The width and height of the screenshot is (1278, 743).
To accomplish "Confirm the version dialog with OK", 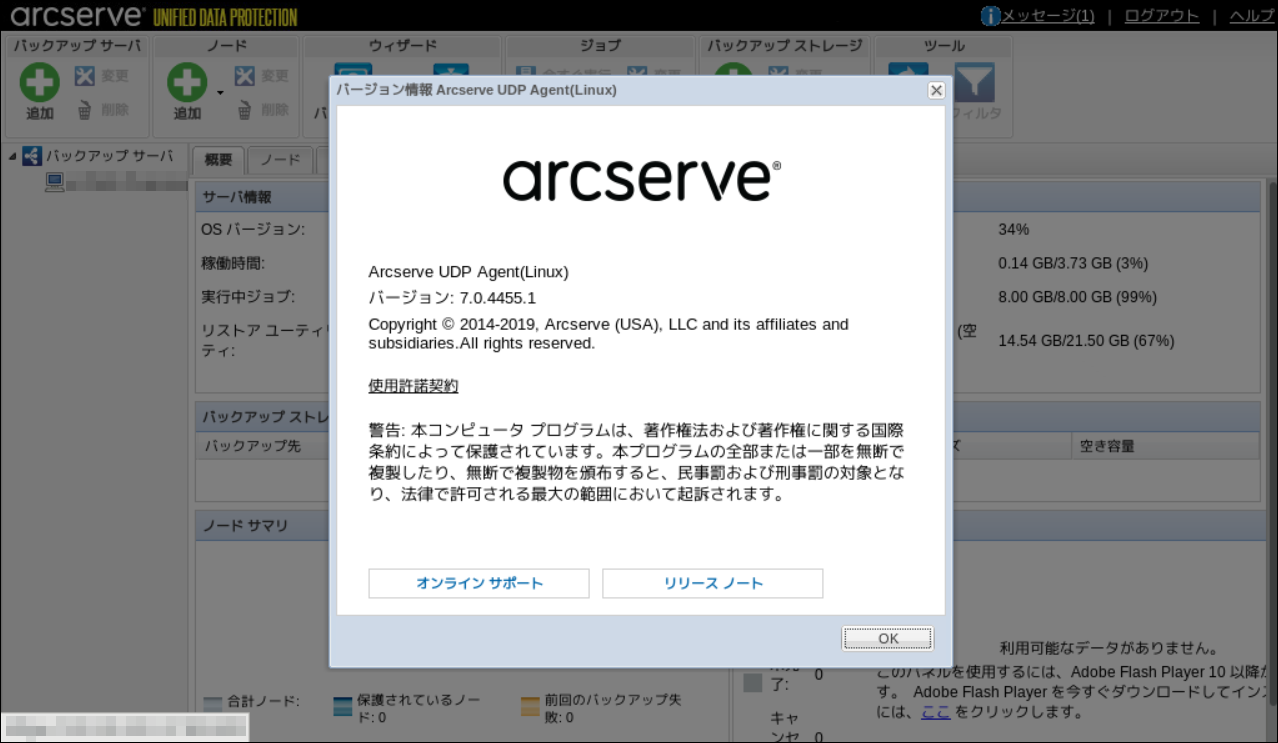I will tap(888, 638).
